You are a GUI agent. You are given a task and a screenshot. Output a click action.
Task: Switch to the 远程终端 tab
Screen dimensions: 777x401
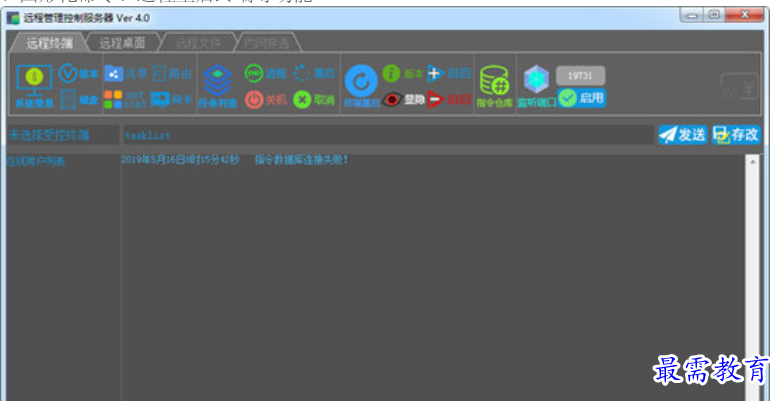tap(49, 43)
